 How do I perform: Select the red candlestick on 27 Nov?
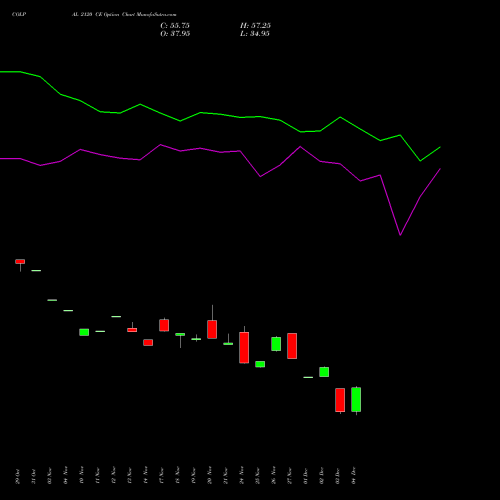tap(292, 346)
